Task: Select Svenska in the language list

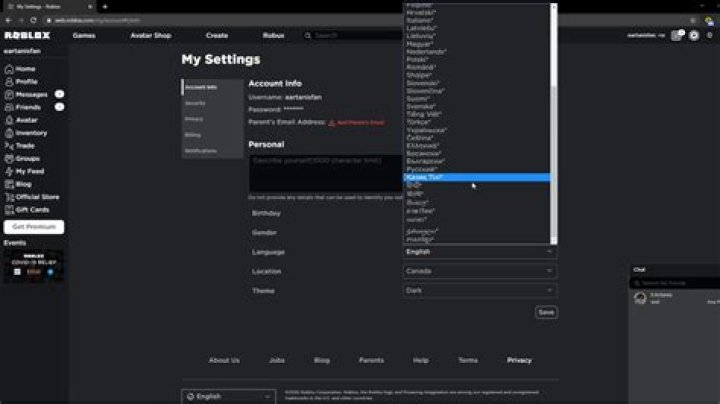Action: (x=477, y=107)
